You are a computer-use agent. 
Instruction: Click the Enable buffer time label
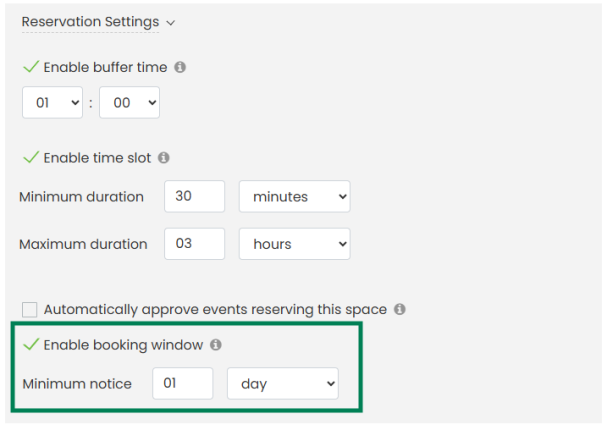(x=105, y=68)
